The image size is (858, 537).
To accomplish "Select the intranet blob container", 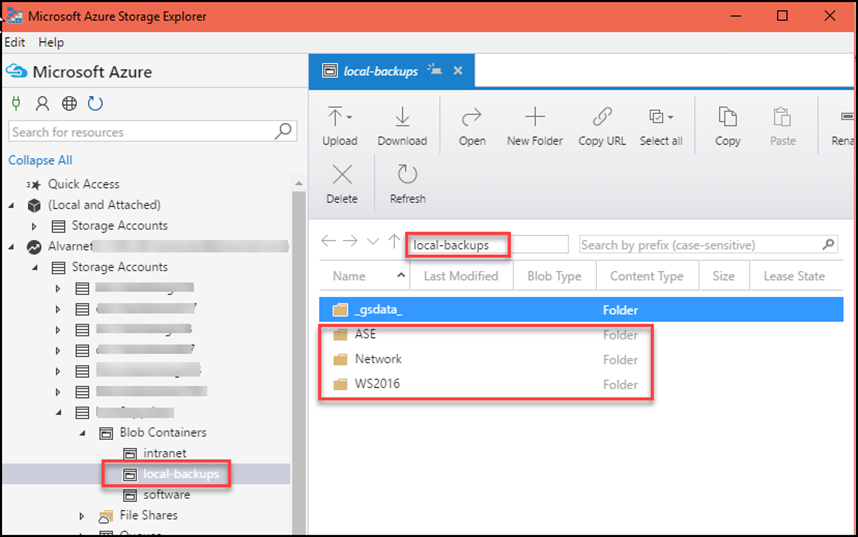I will coord(164,453).
